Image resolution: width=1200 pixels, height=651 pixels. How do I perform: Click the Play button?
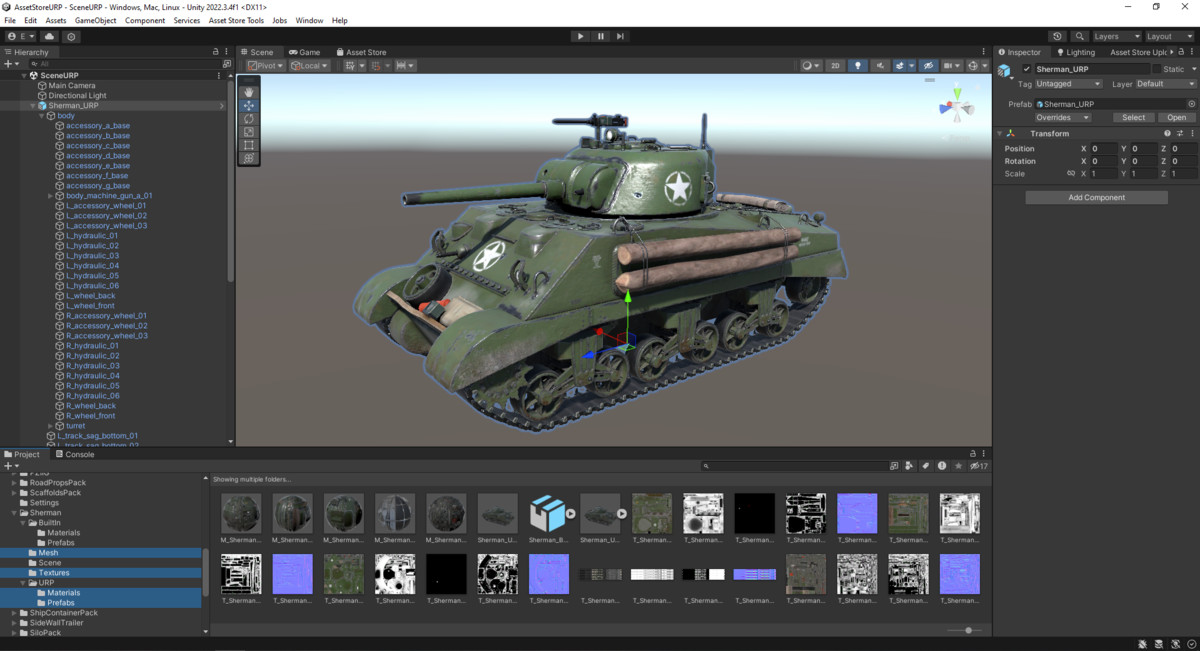580,36
